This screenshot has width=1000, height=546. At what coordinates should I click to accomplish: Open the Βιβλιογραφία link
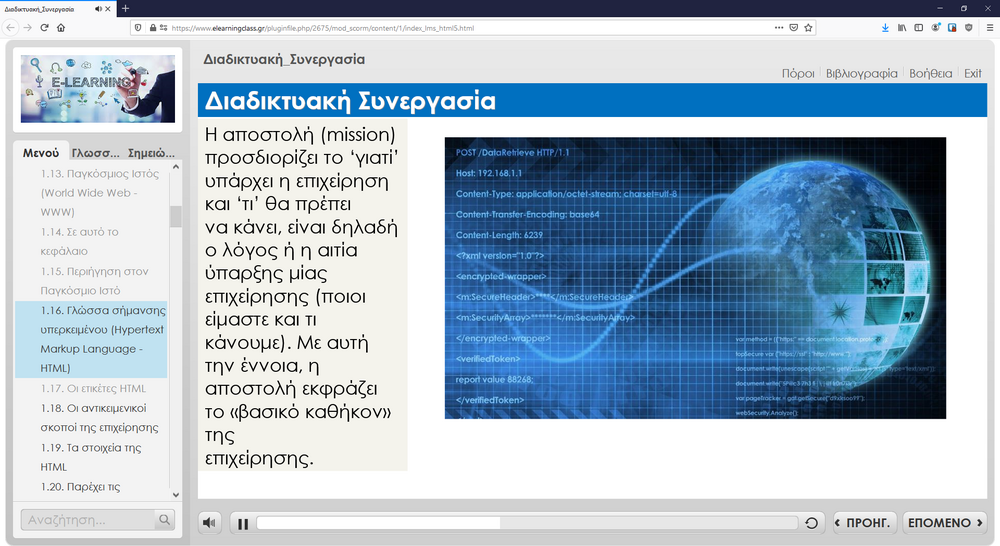tap(861, 74)
